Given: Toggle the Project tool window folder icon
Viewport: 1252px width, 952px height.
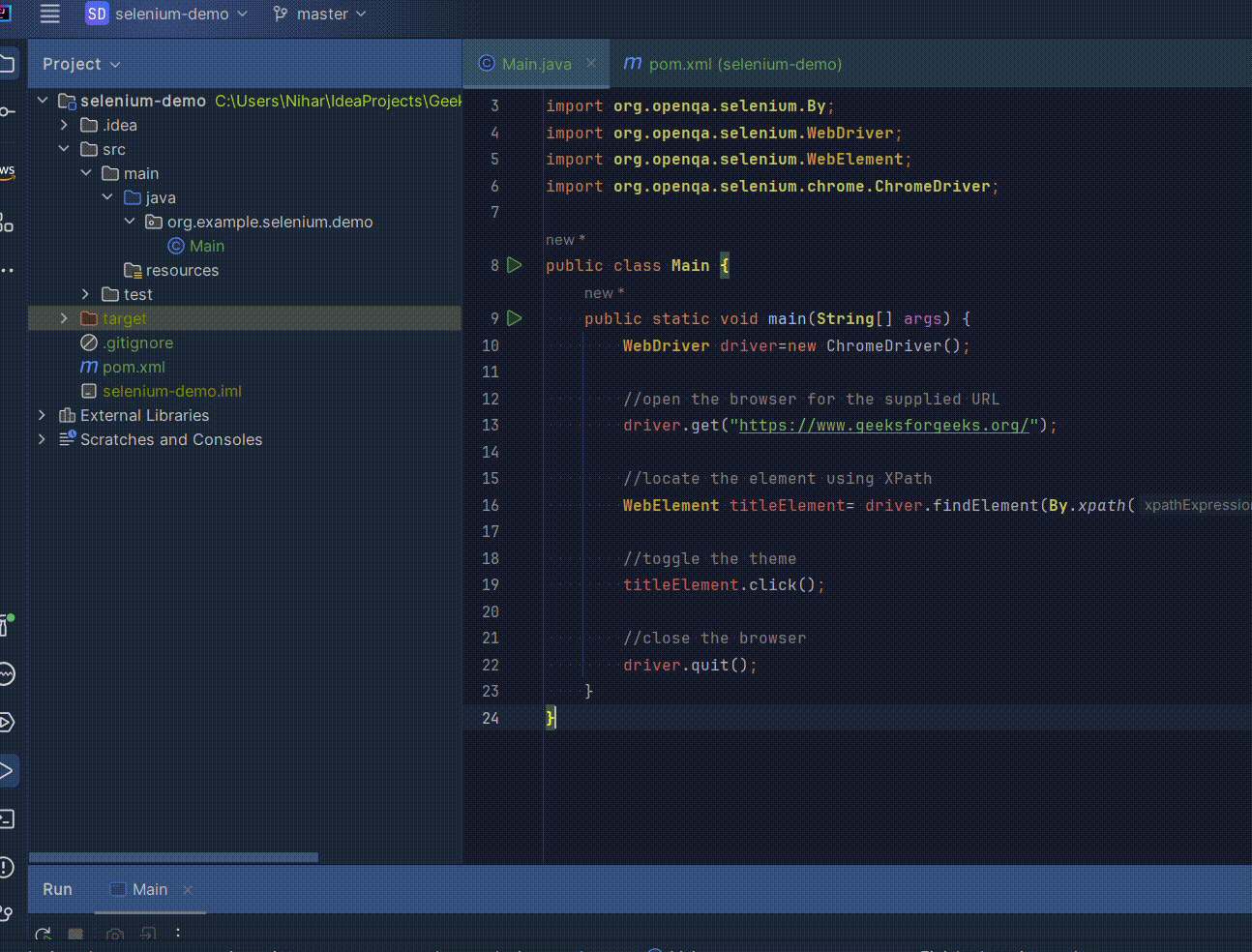Looking at the screenshot, I should coord(7,64).
